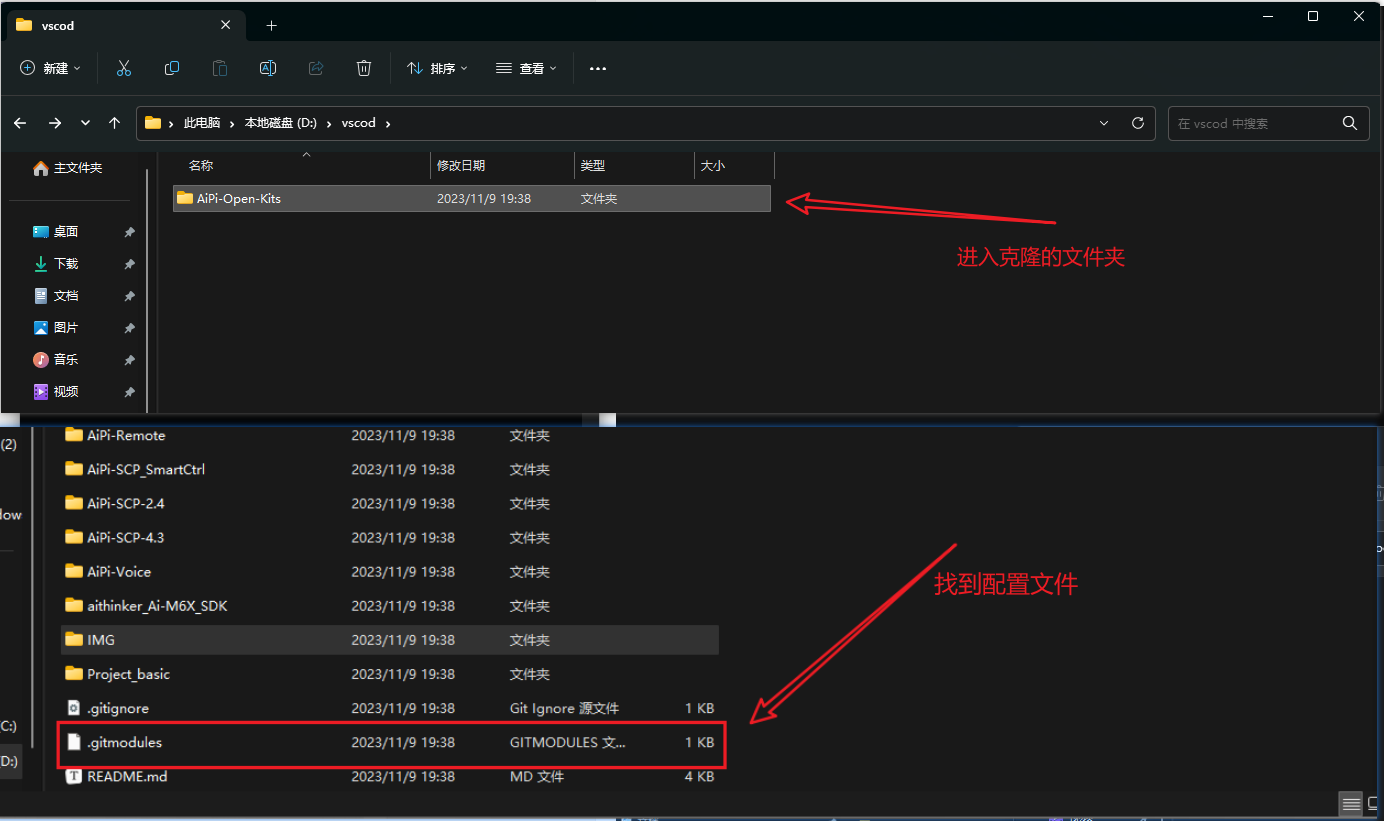Click the Rename icon in toolbar
Image resolution: width=1384 pixels, height=821 pixels.
coord(268,68)
